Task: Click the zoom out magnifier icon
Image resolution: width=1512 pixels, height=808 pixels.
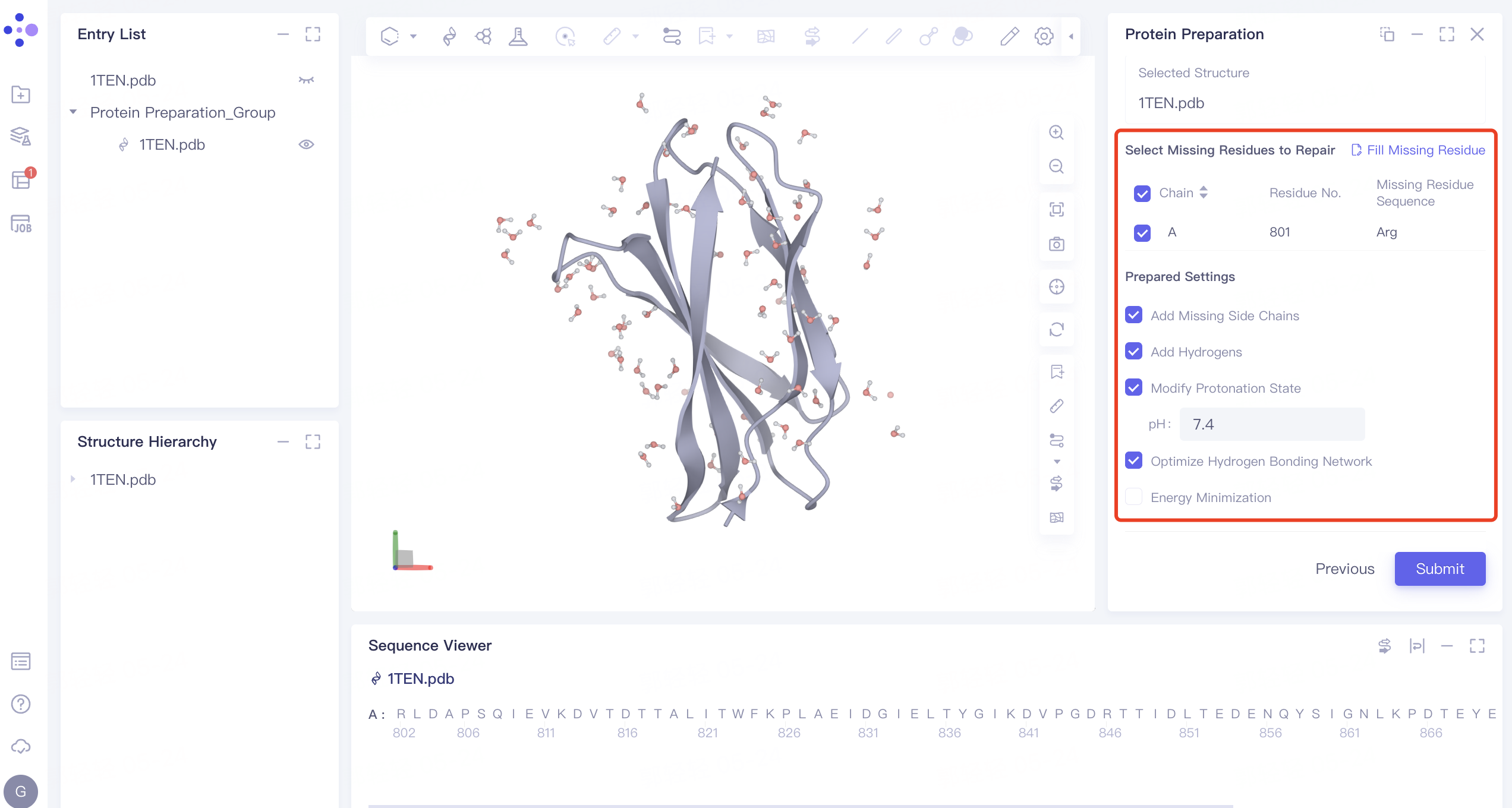Action: pyautogui.click(x=1056, y=166)
